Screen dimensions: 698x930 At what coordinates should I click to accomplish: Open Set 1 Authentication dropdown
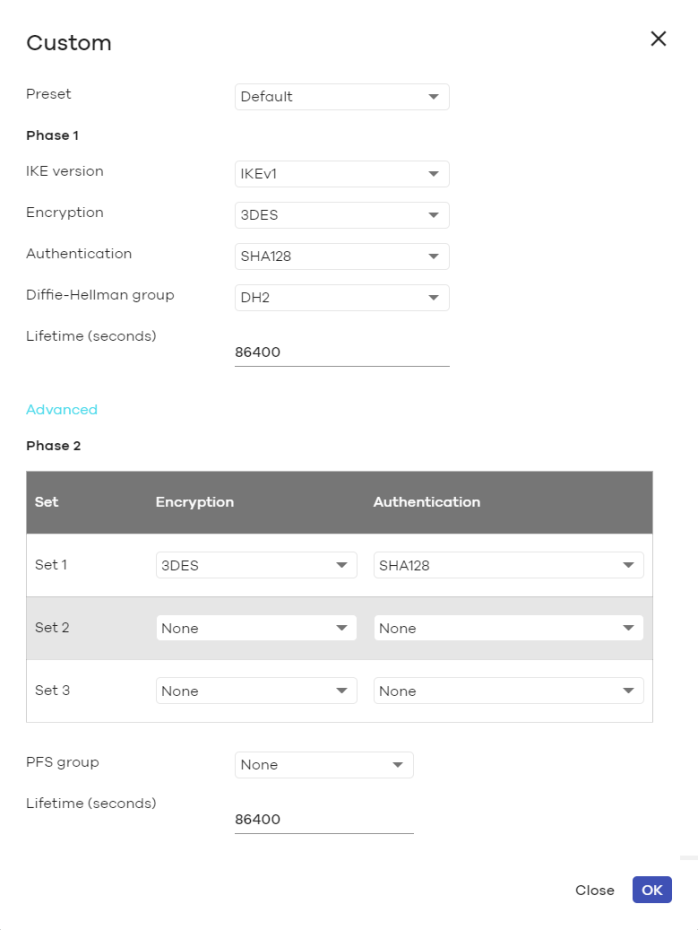point(508,565)
